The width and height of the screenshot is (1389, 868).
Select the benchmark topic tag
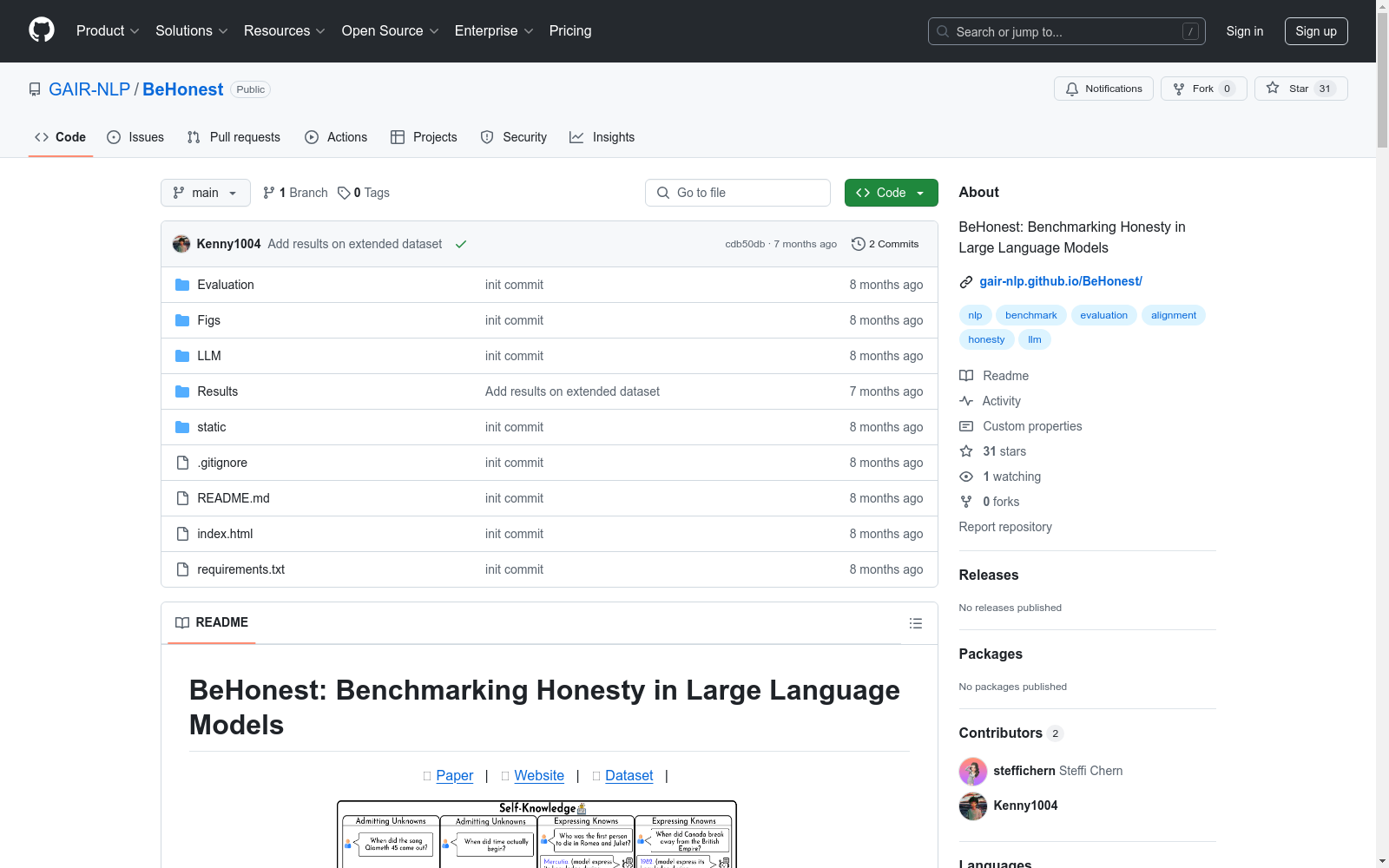[1031, 315]
